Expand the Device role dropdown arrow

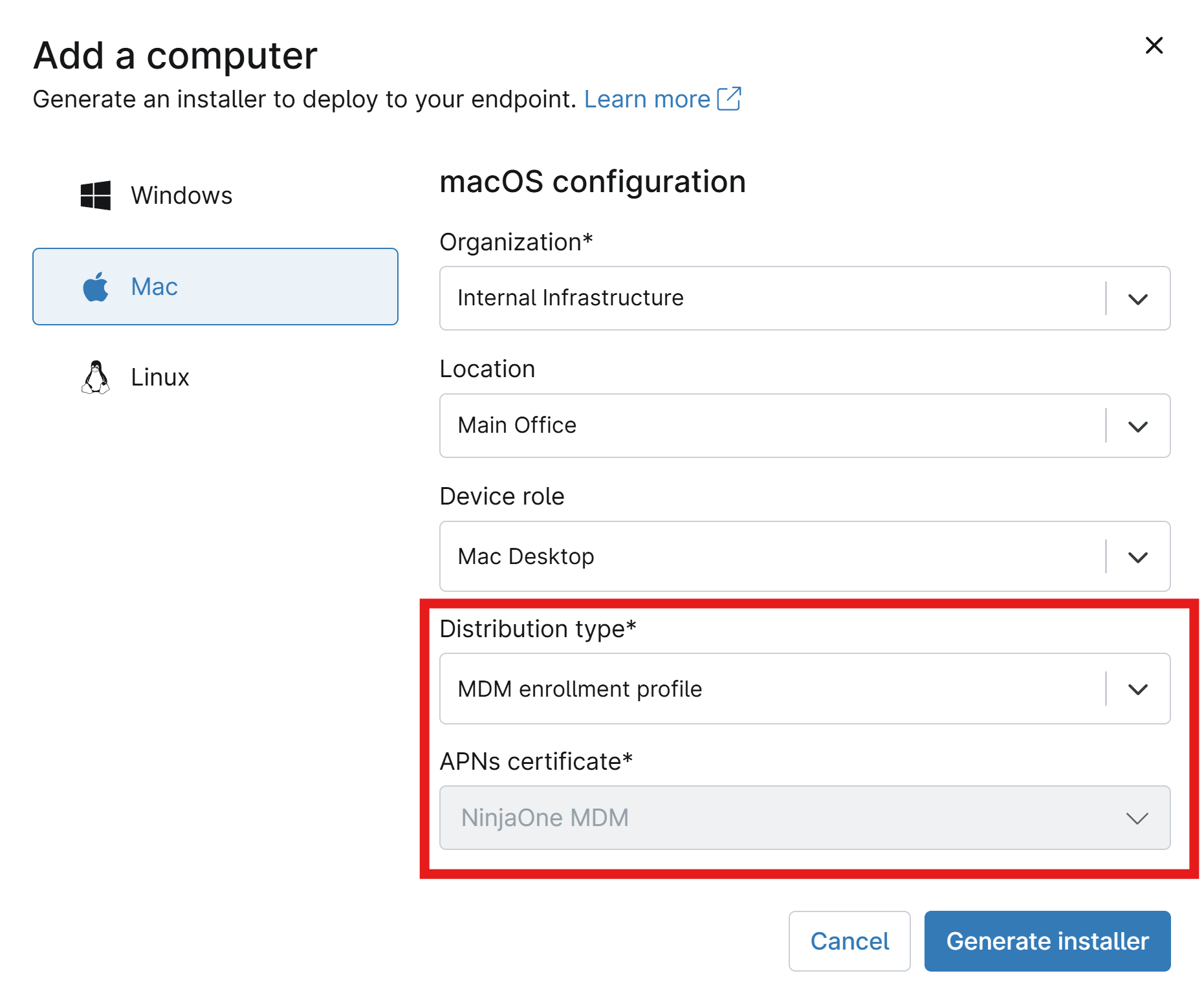[x=1138, y=557]
